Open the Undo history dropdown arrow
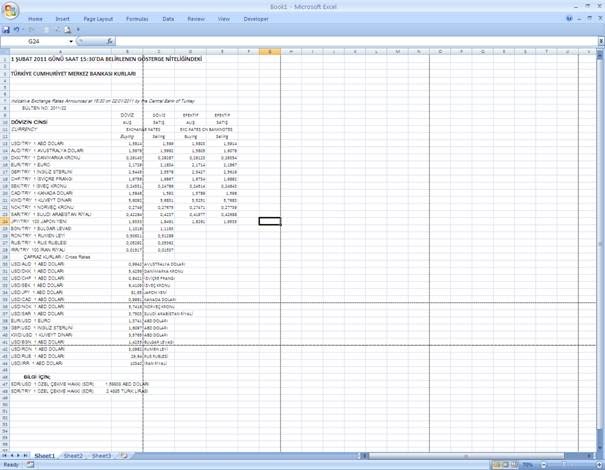This screenshot has width=605, height=470. pos(23,30)
